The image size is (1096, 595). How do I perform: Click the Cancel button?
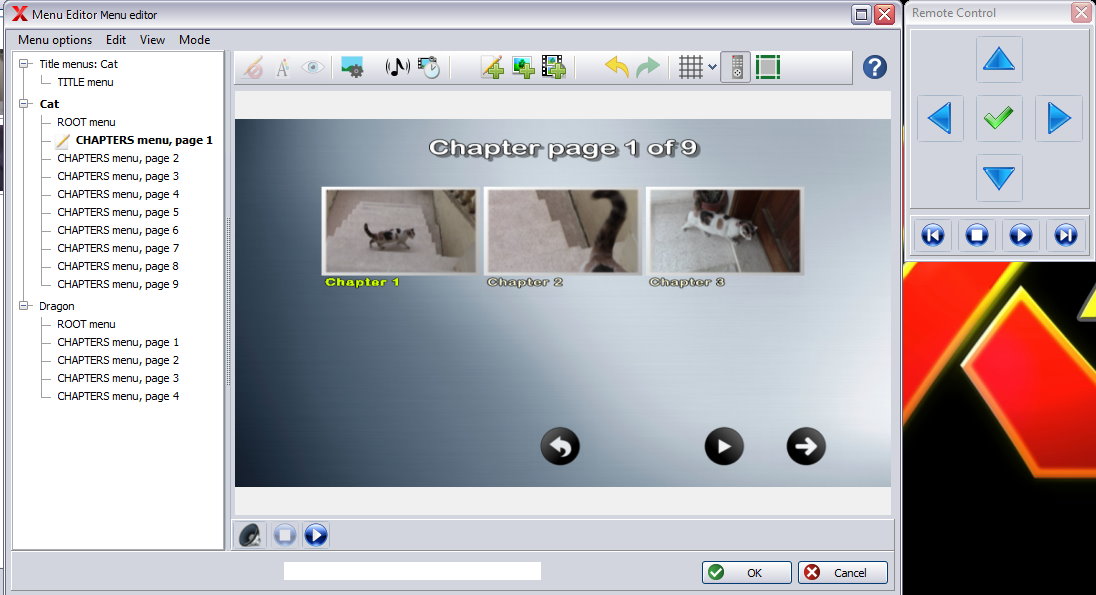click(x=842, y=573)
